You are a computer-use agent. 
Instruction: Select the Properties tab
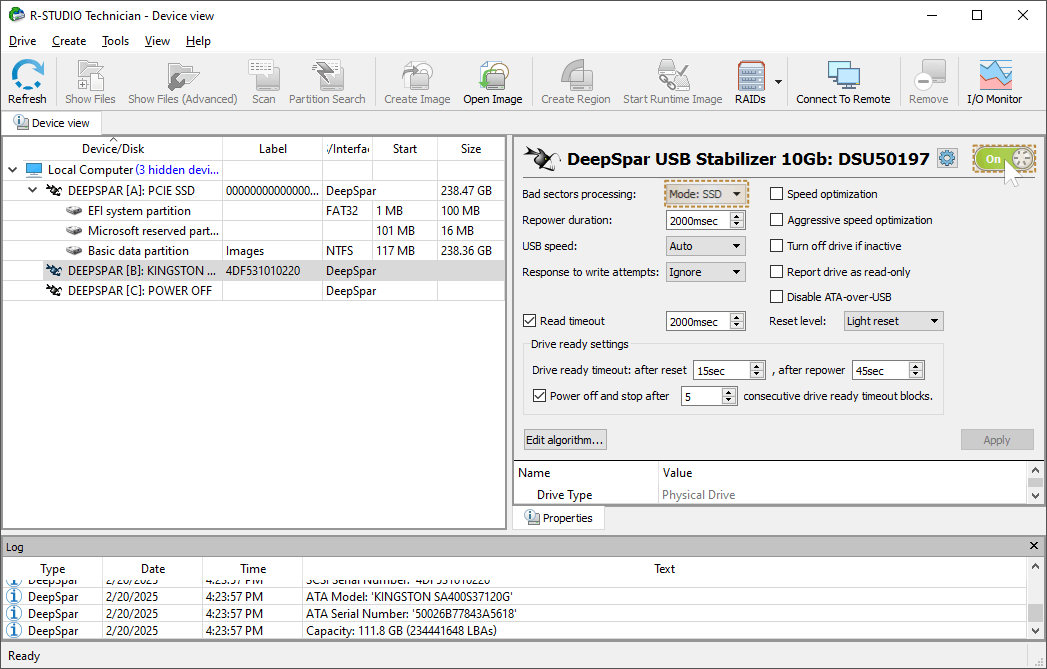click(559, 517)
